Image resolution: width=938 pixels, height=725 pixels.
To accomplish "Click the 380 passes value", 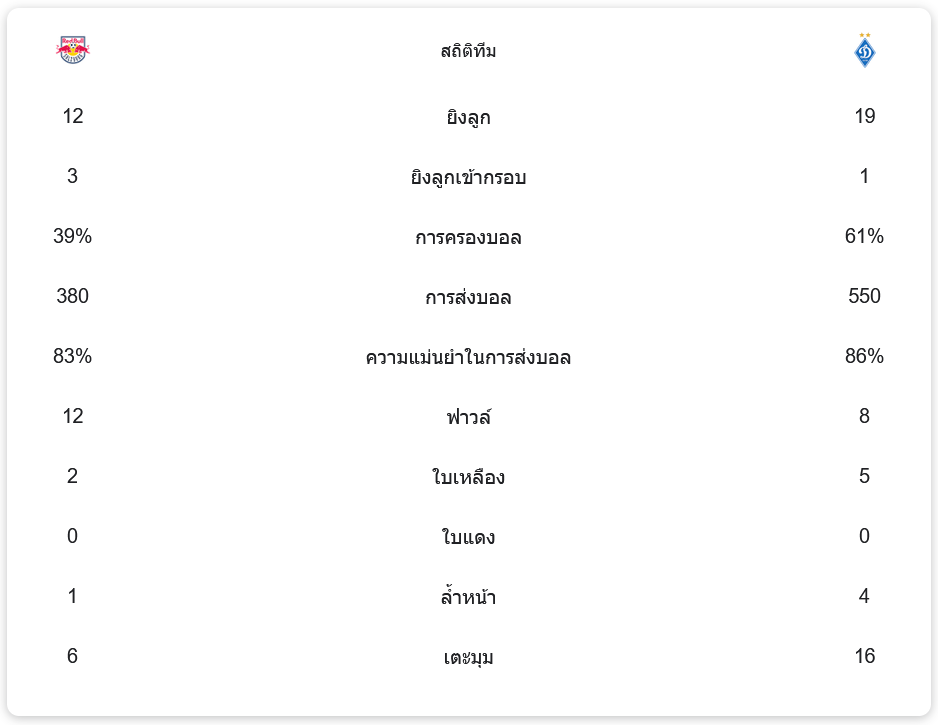I will tap(72, 296).
